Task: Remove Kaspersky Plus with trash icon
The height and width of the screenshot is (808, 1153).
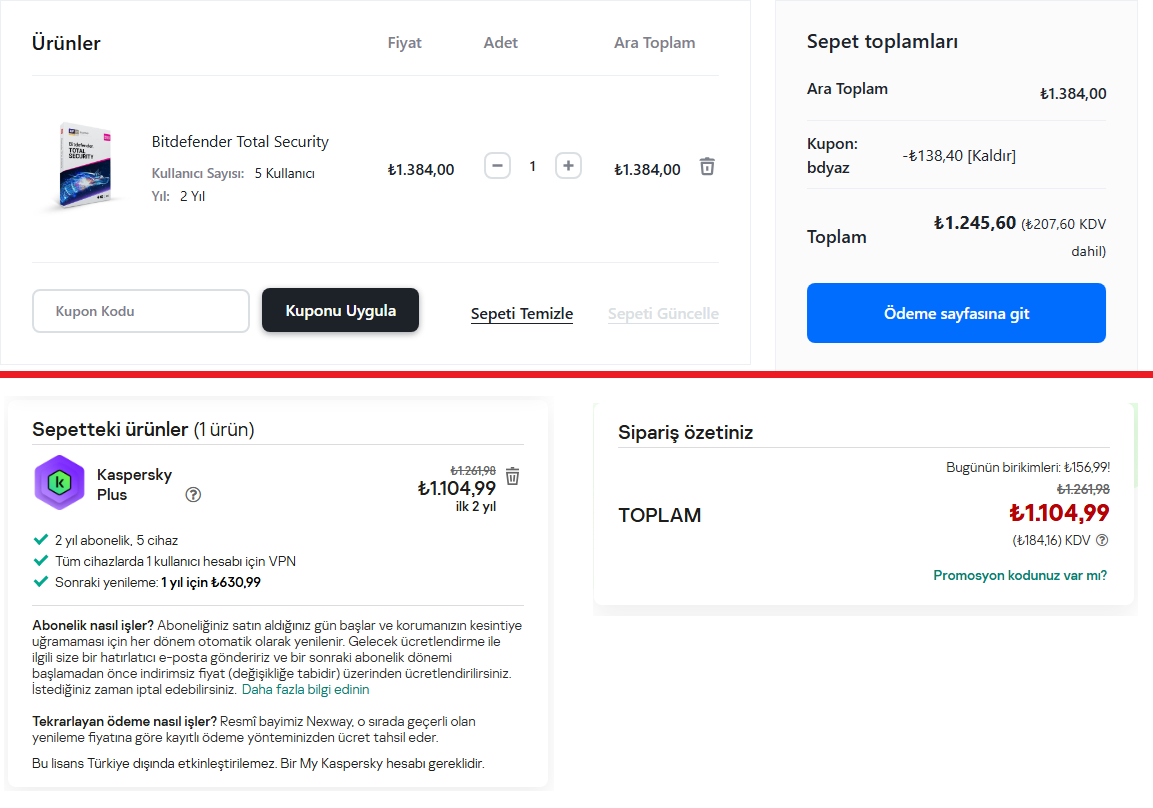Action: point(513,476)
